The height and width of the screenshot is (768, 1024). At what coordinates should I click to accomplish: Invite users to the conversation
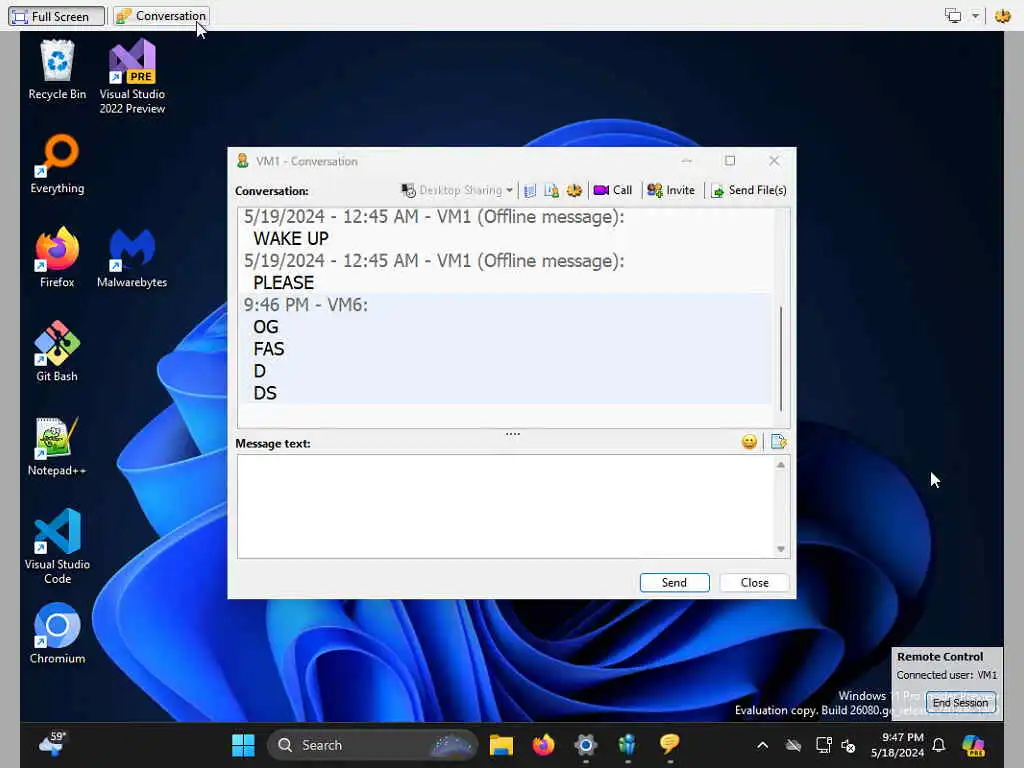point(671,190)
